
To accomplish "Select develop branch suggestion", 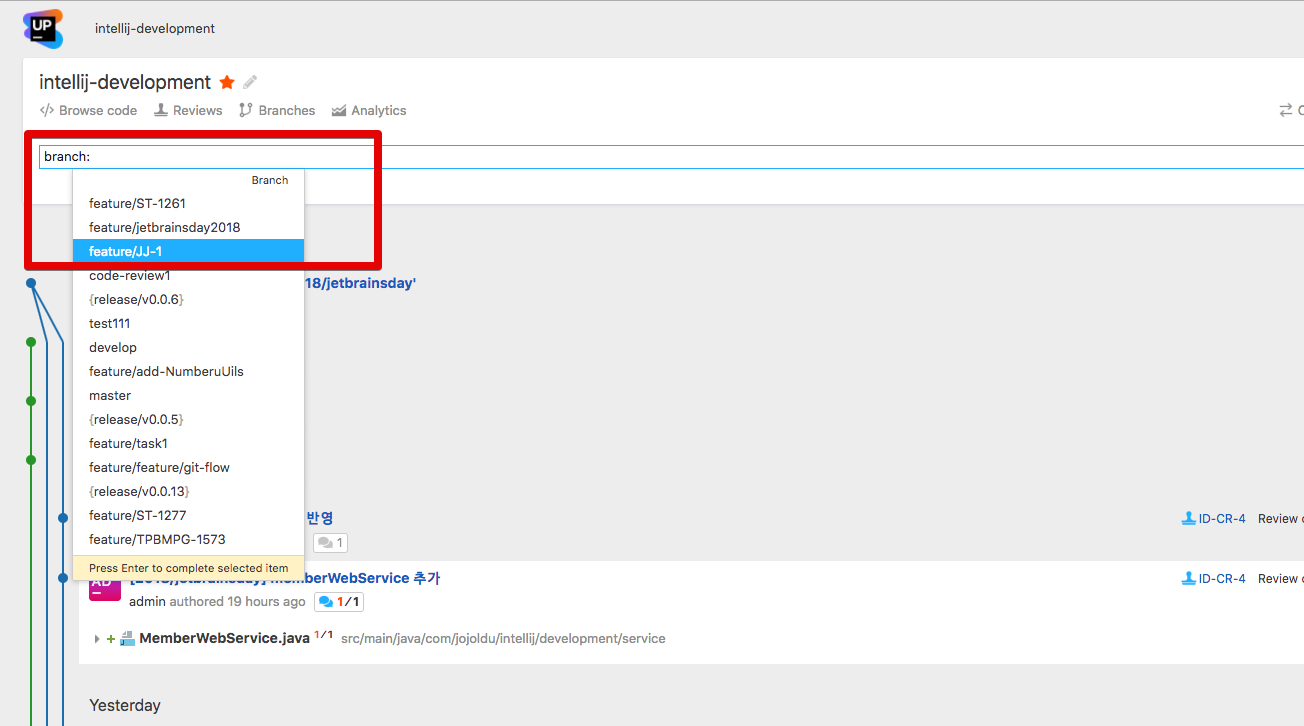I will [188, 347].
